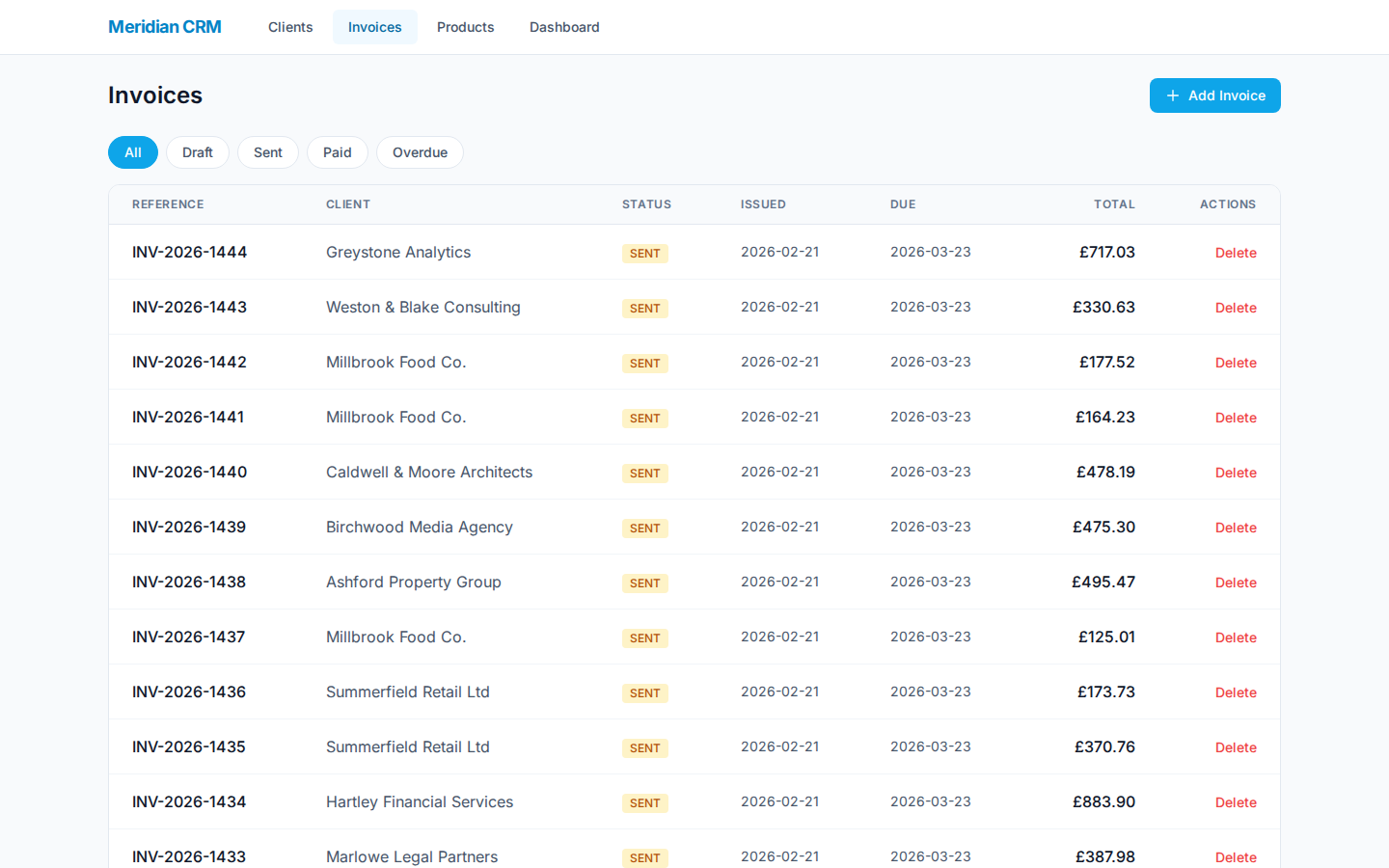This screenshot has height=868, width=1389.
Task: Click the Client column header
Action: tap(348, 204)
